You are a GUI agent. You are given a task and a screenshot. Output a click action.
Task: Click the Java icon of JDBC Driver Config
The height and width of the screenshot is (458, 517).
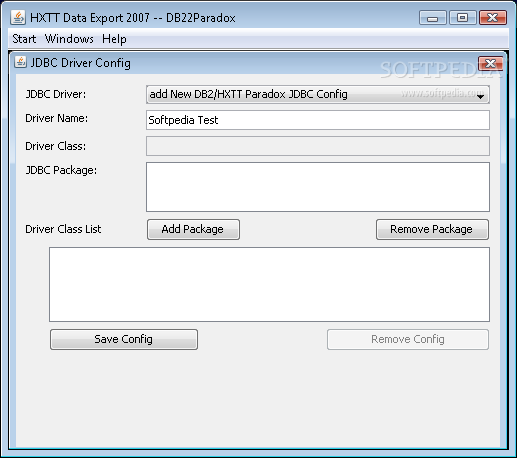pos(20,62)
